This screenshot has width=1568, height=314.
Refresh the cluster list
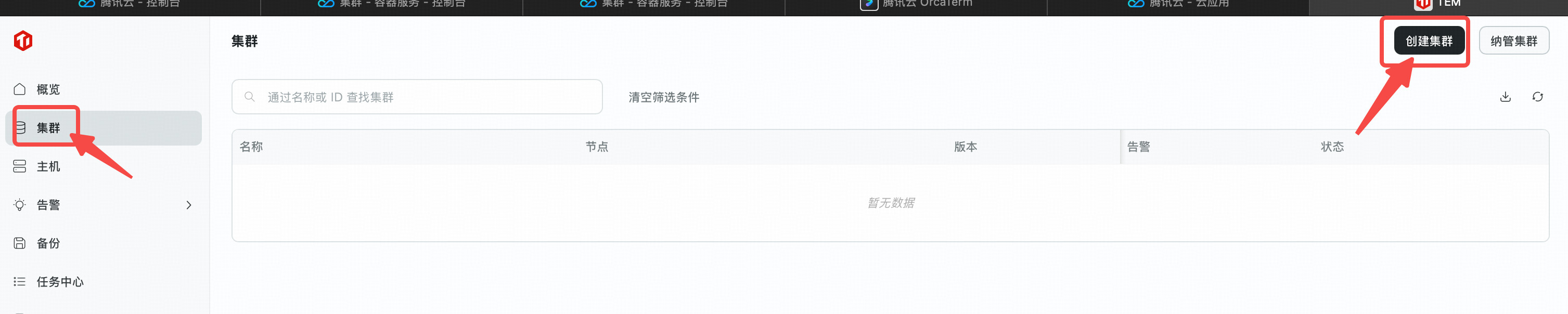pos(1537,97)
